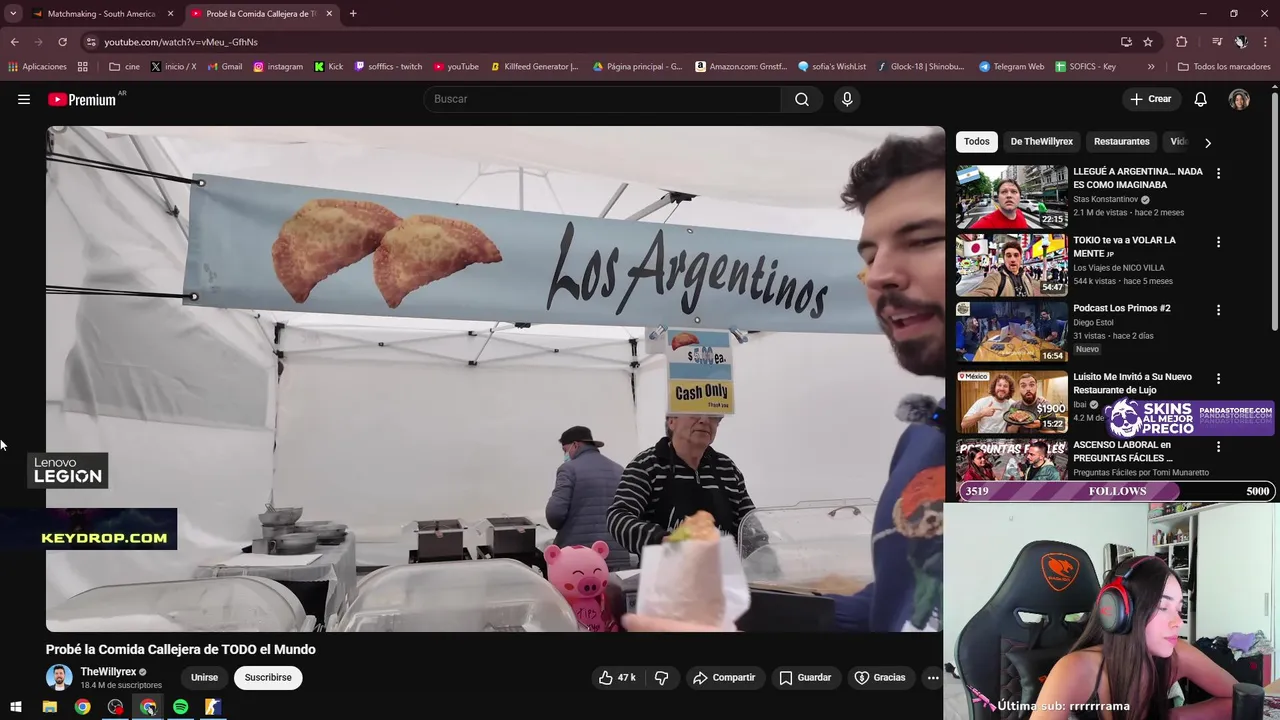This screenshot has width=1280, height=720.
Task: Open TOKIO te va a VOLAR thumbnail
Action: click(1012, 265)
